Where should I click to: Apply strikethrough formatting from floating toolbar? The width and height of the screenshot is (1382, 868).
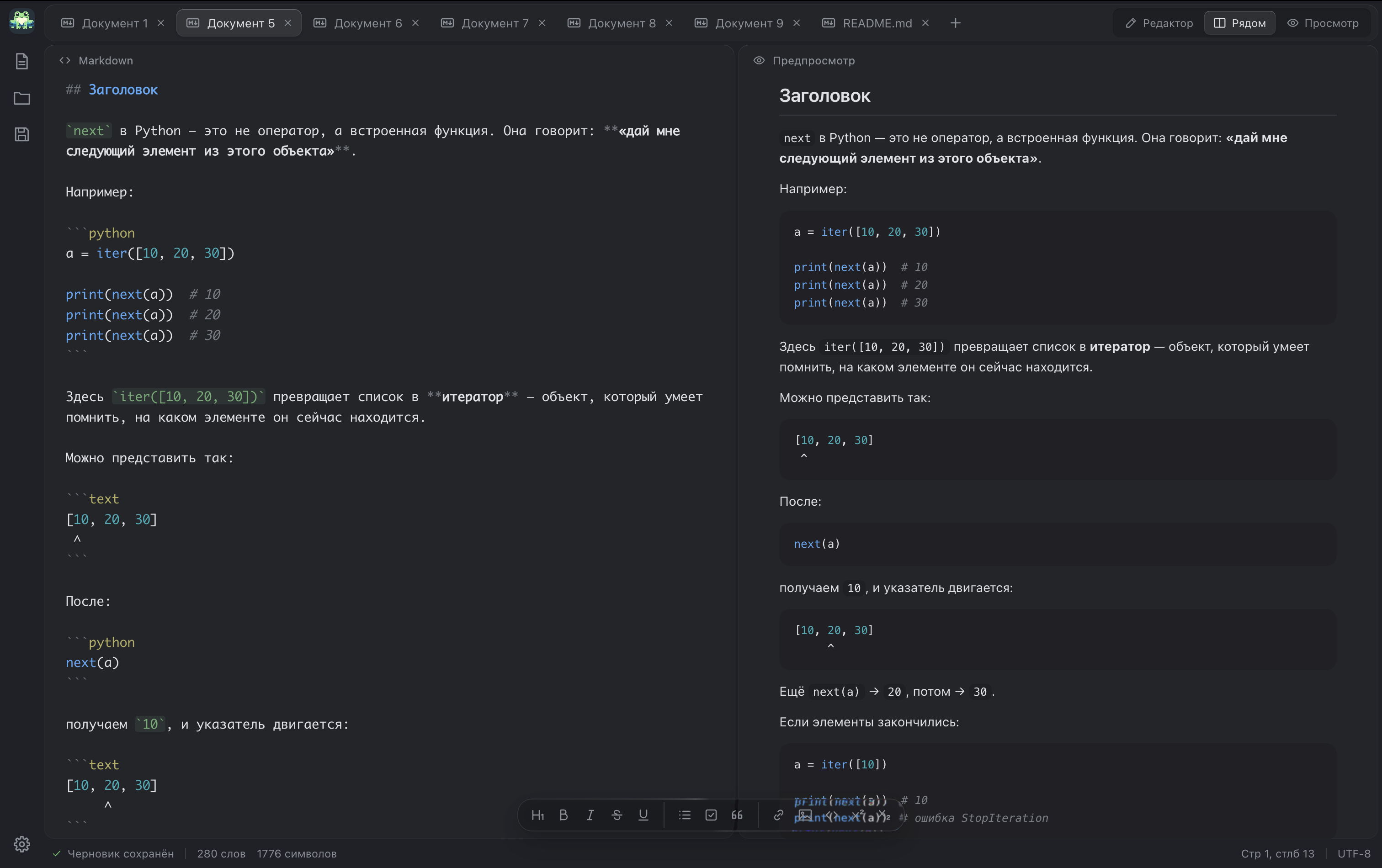(617, 815)
